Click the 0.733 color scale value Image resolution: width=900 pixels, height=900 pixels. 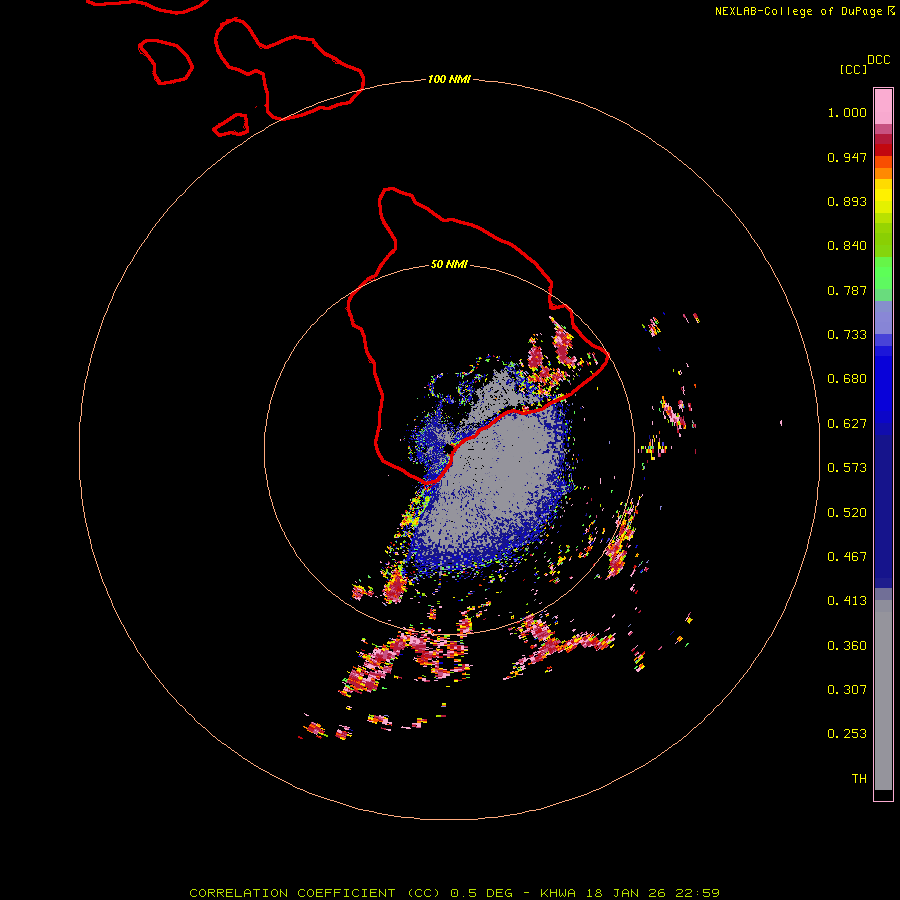(x=847, y=335)
